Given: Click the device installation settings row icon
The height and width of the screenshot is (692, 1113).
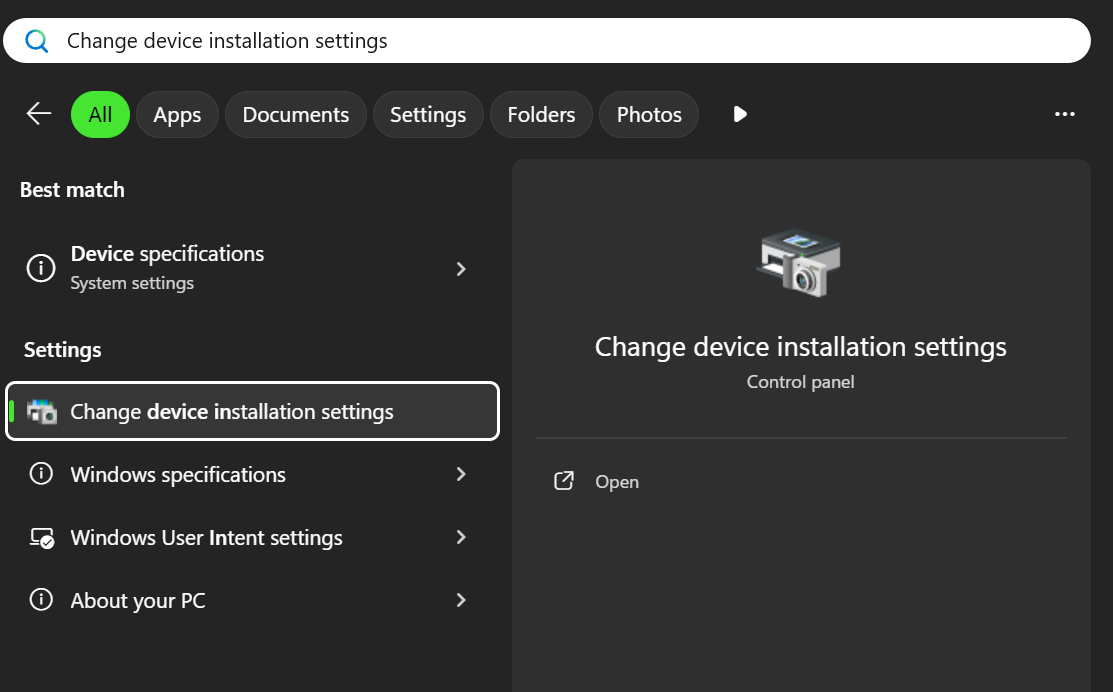Looking at the screenshot, I should click(41, 412).
